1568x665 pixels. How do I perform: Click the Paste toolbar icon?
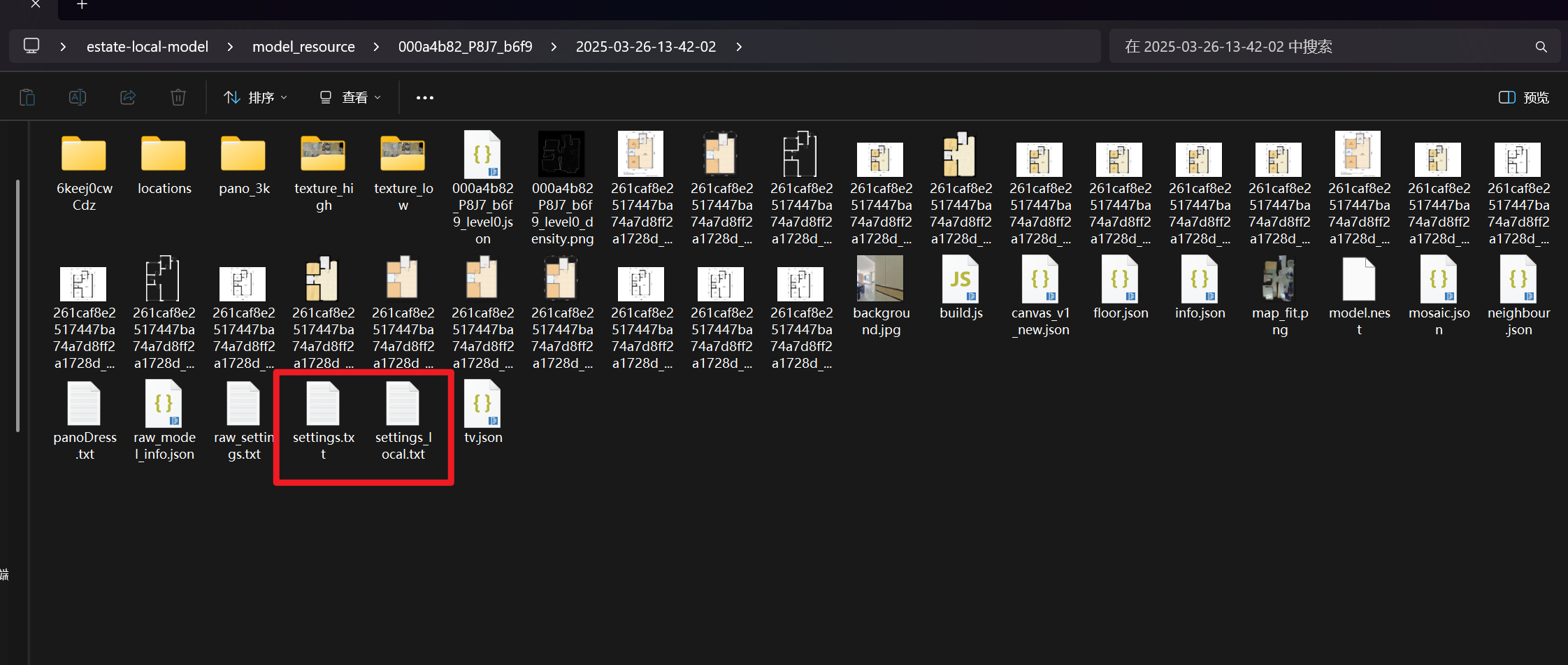[x=27, y=97]
